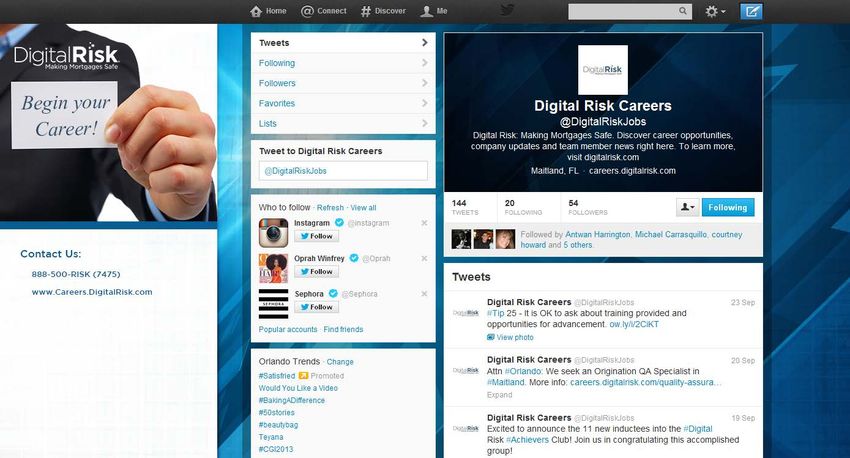Image resolution: width=850 pixels, height=458 pixels.
Task: Toggle the Following button on profile
Action: click(x=727, y=207)
